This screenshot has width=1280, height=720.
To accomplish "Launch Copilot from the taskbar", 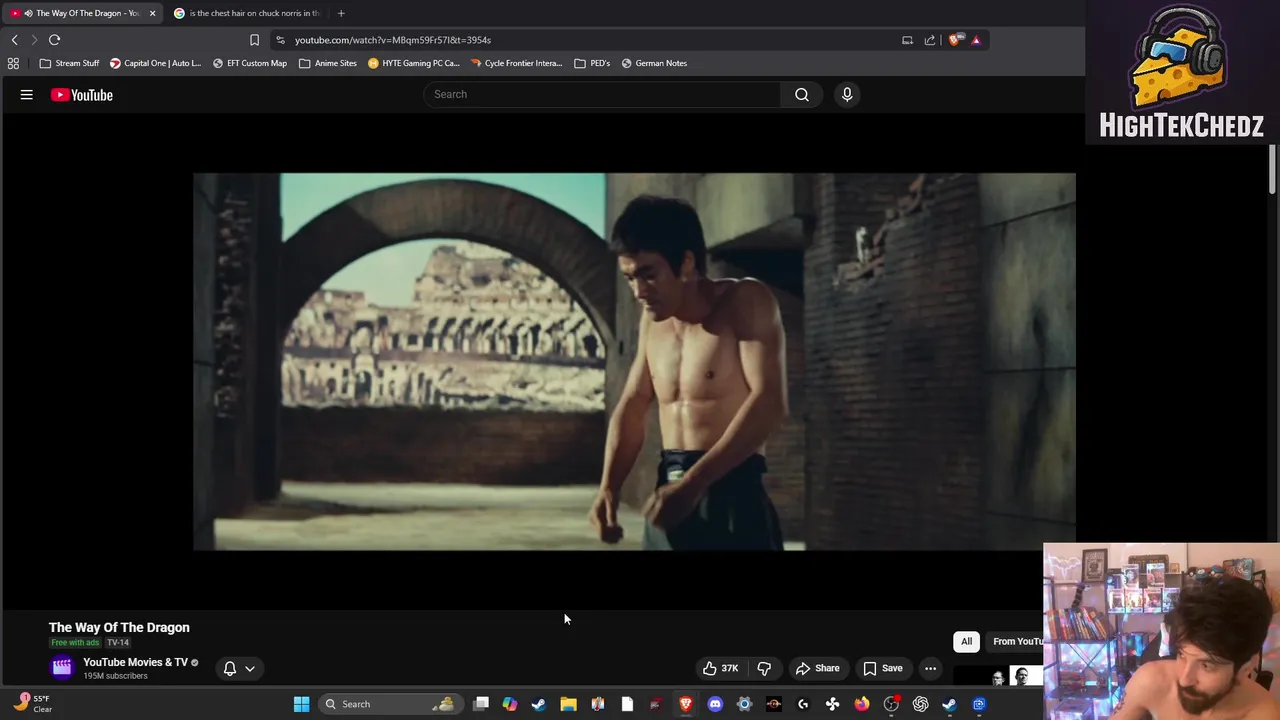I will (510, 704).
